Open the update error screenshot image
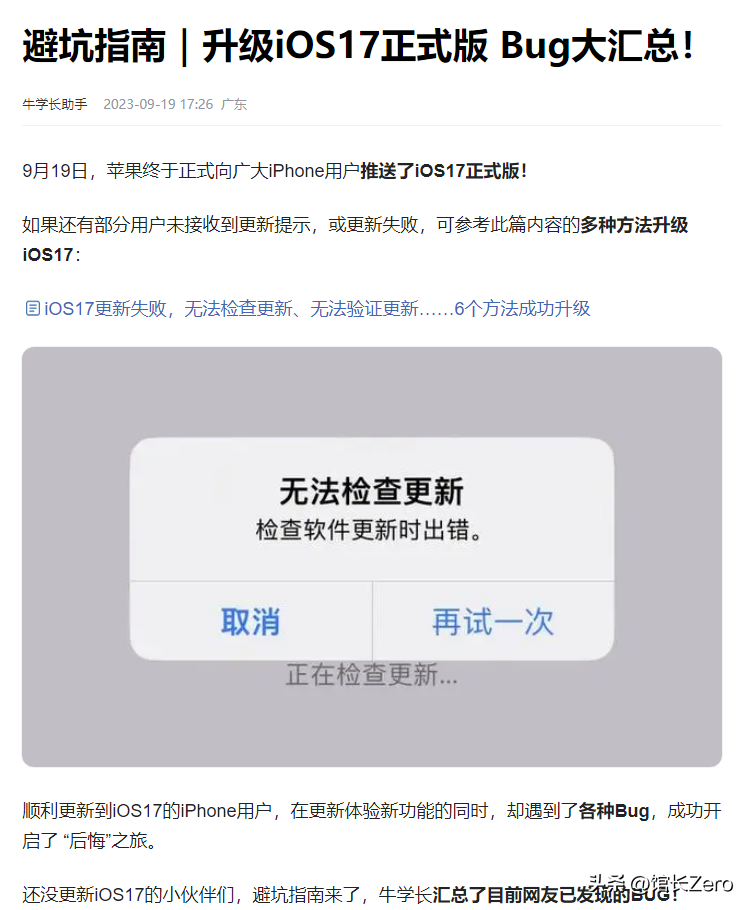 point(372,557)
